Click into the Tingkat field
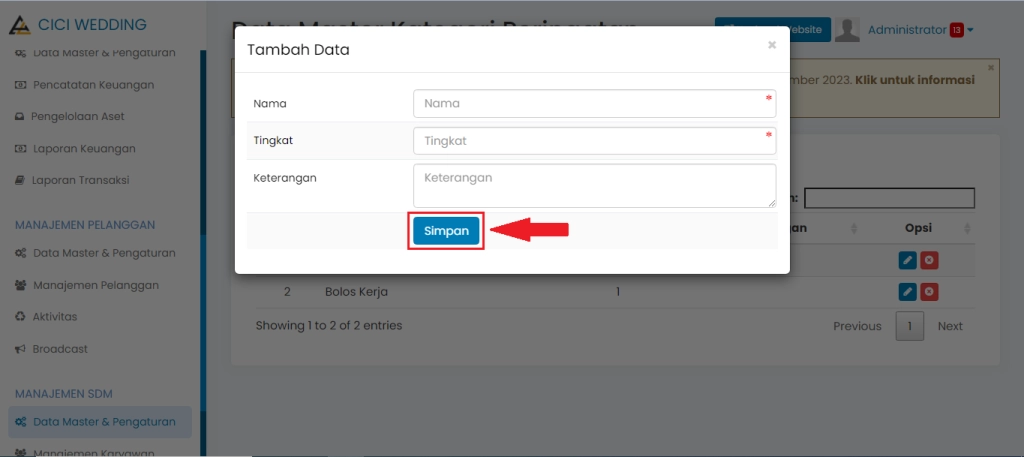Image resolution: width=1024 pixels, height=457 pixels. coord(594,141)
